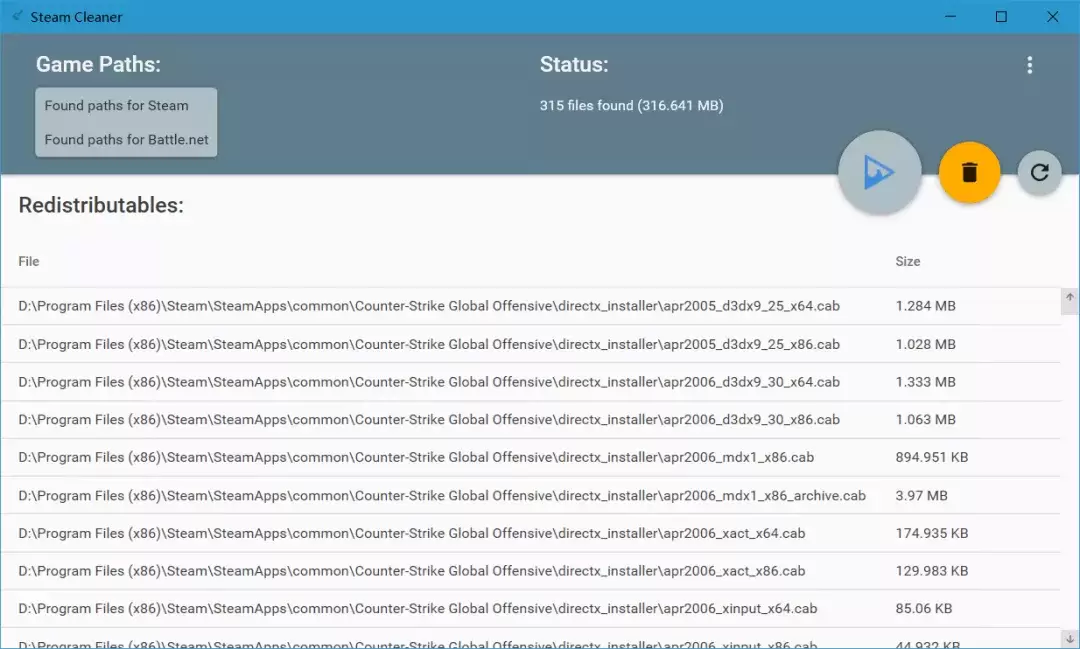Click the blue play/run scan button
The width and height of the screenshot is (1080, 649).
click(880, 172)
